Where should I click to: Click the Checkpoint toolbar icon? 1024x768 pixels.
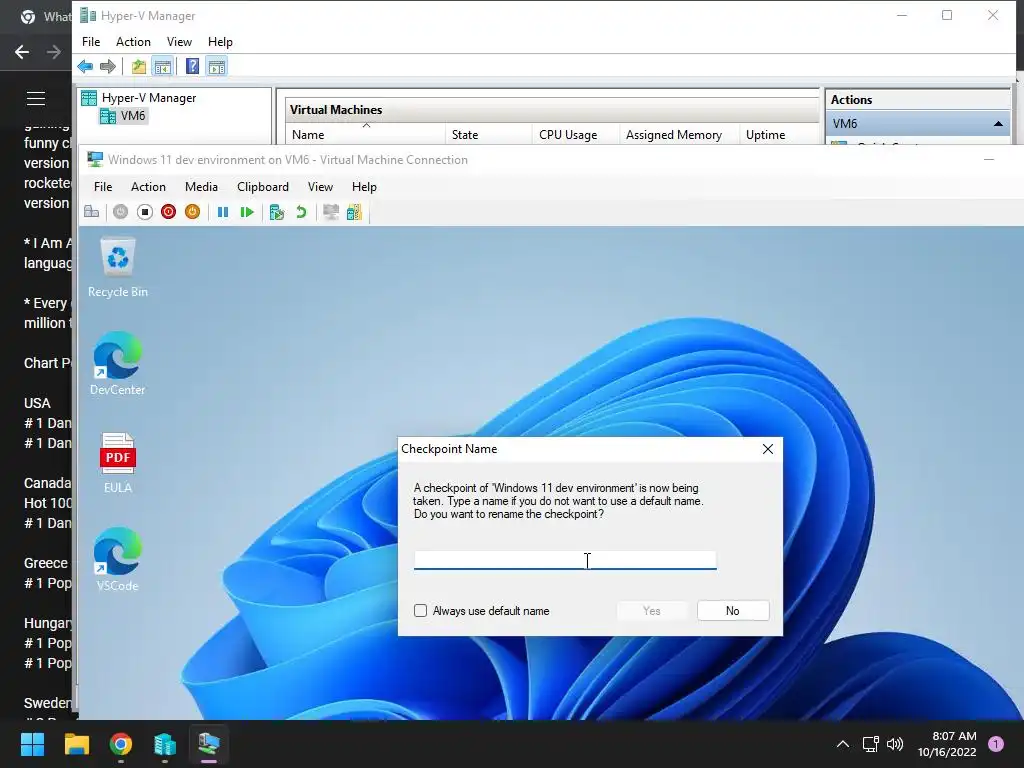(277, 212)
